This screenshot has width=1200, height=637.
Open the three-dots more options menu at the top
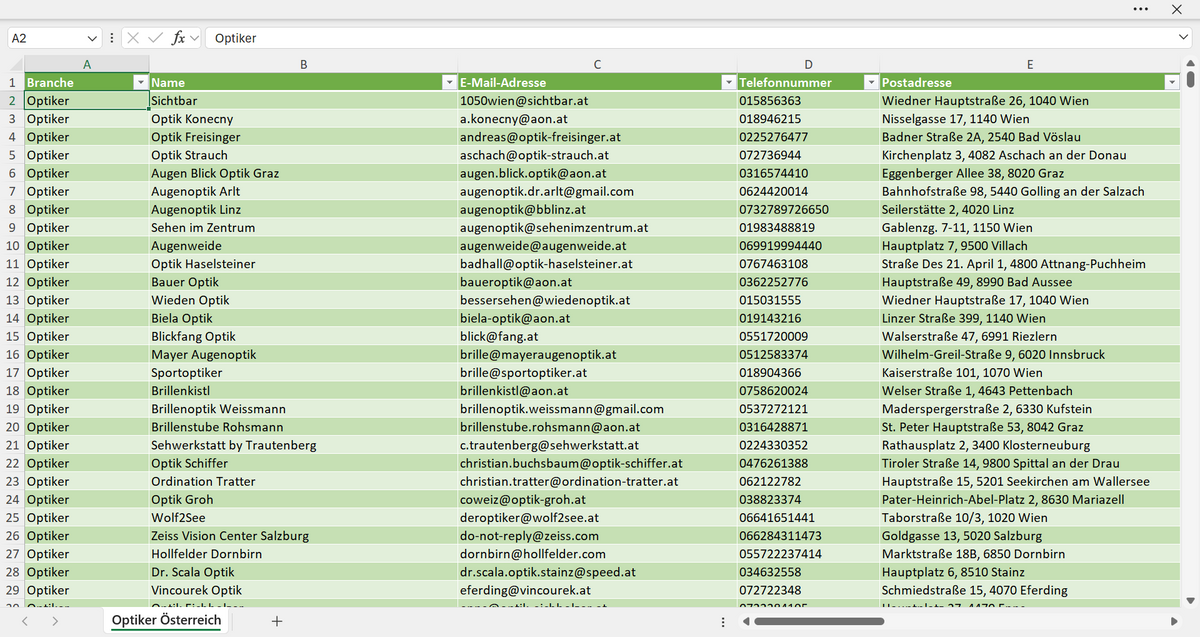click(1141, 9)
